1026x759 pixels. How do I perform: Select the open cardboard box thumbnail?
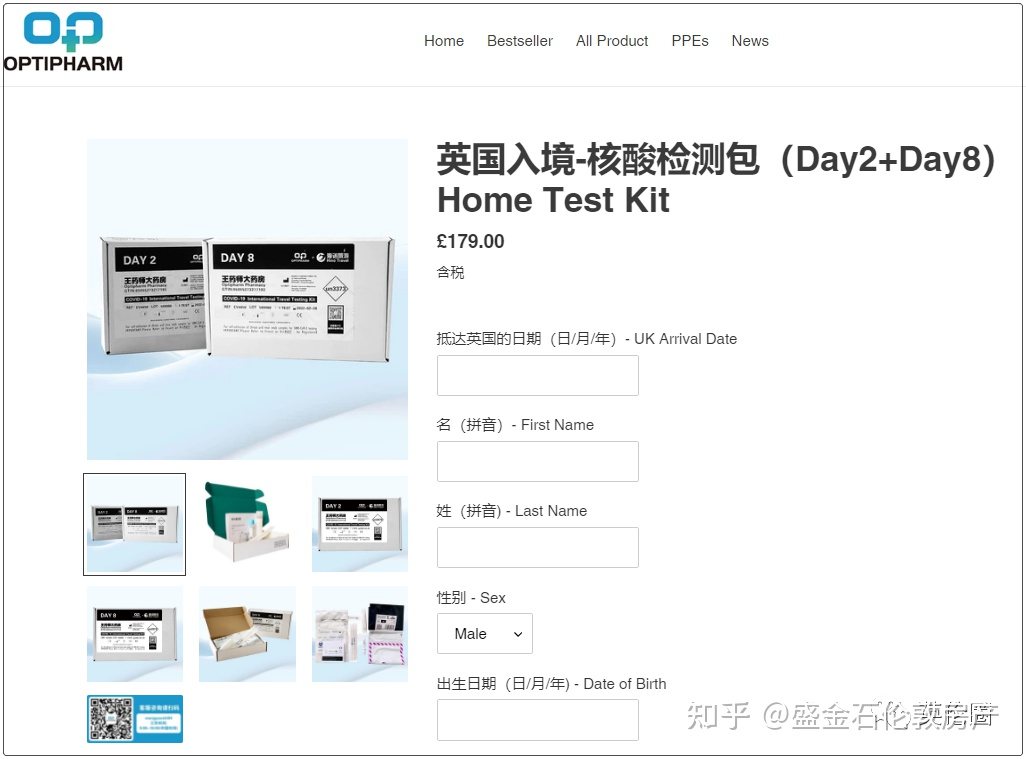(247, 634)
